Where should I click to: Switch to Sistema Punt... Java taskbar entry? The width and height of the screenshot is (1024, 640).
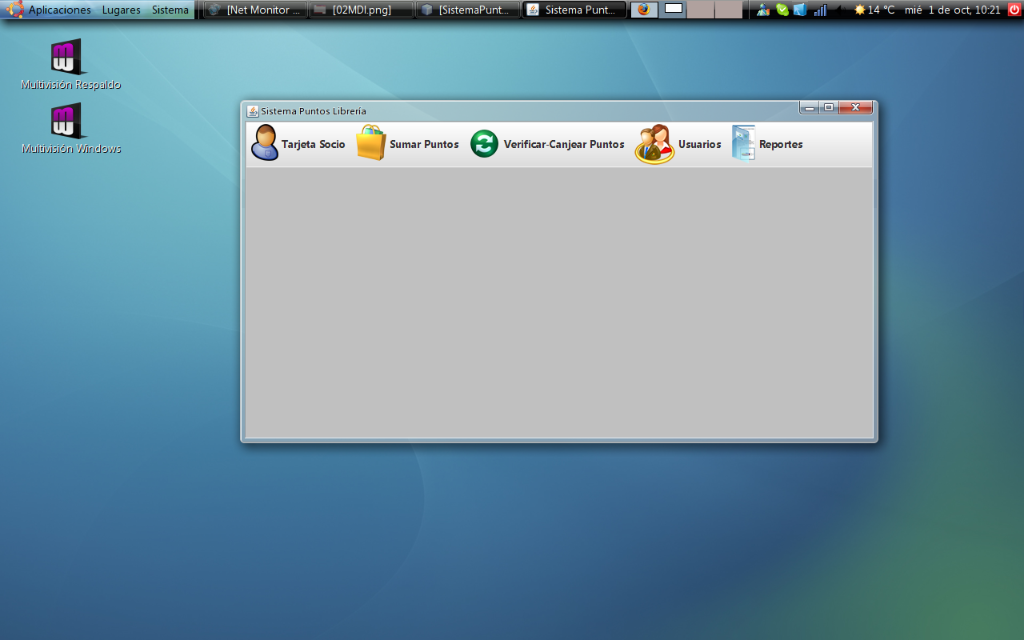574,10
